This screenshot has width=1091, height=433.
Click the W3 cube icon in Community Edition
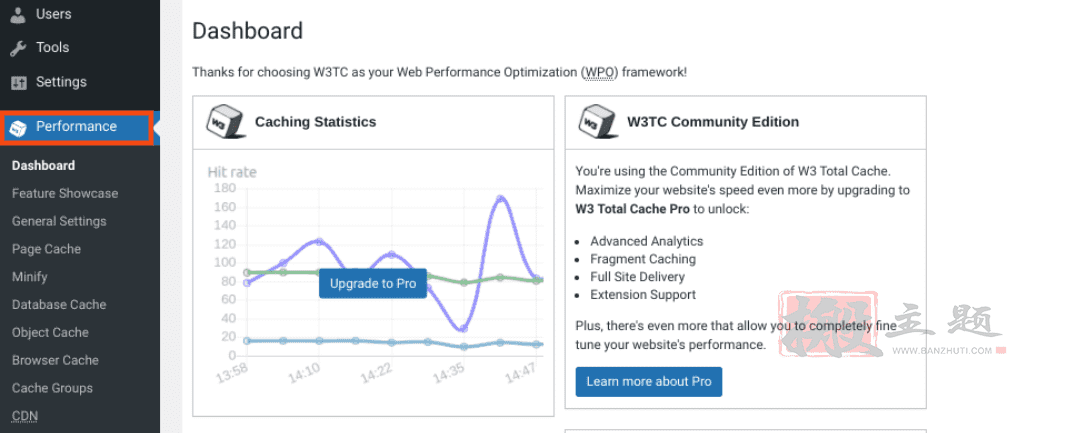click(x=598, y=123)
